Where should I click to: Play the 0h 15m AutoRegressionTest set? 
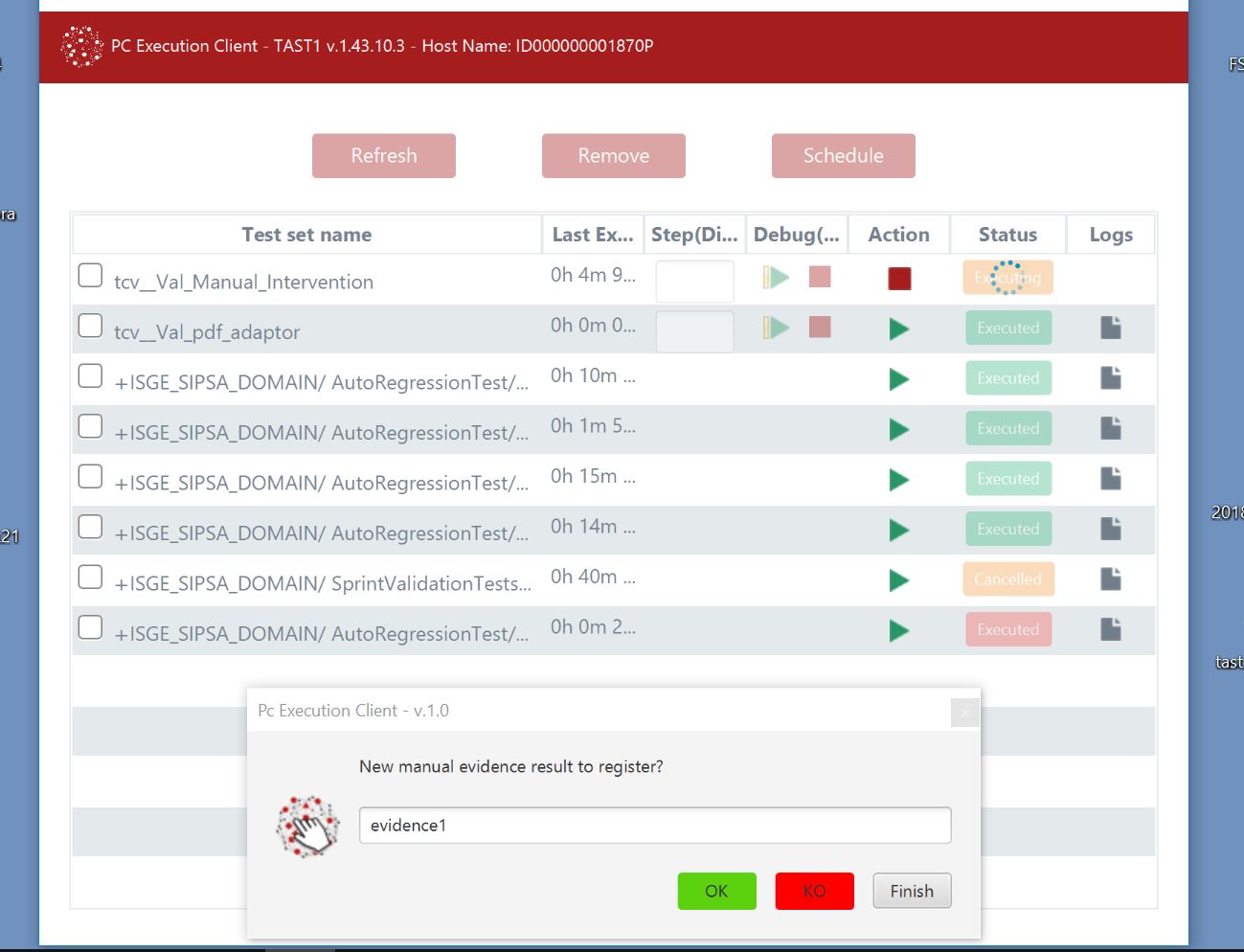click(x=898, y=480)
